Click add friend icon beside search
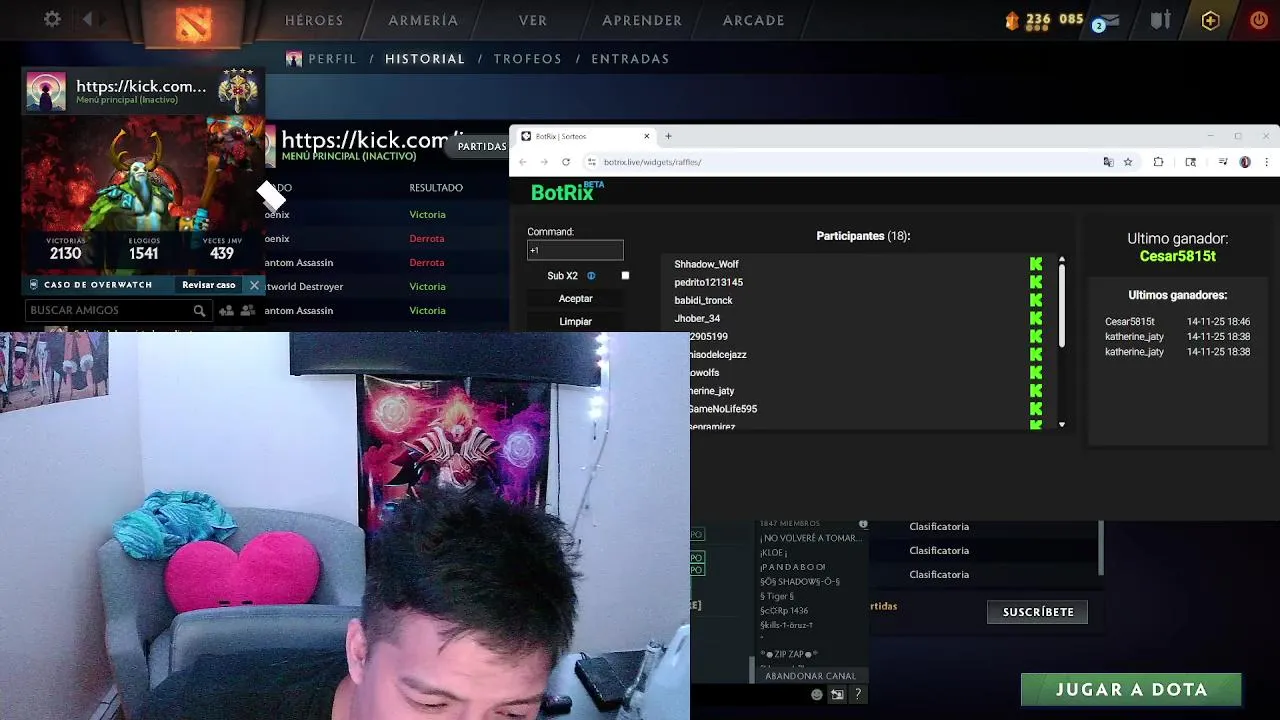1280x720 pixels. coord(226,311)
